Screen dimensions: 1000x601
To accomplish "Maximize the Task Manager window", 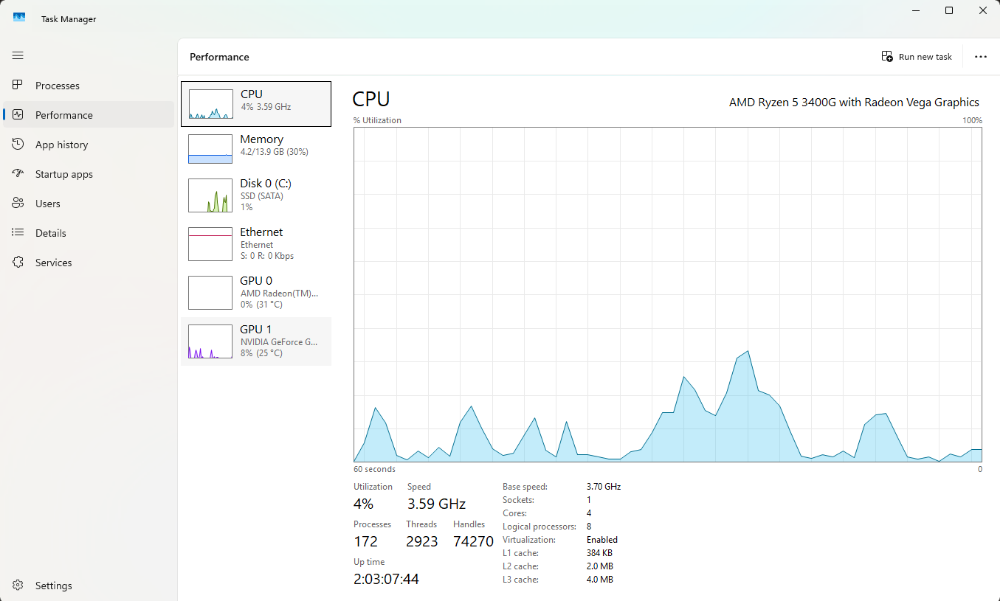I will [949, 10].
